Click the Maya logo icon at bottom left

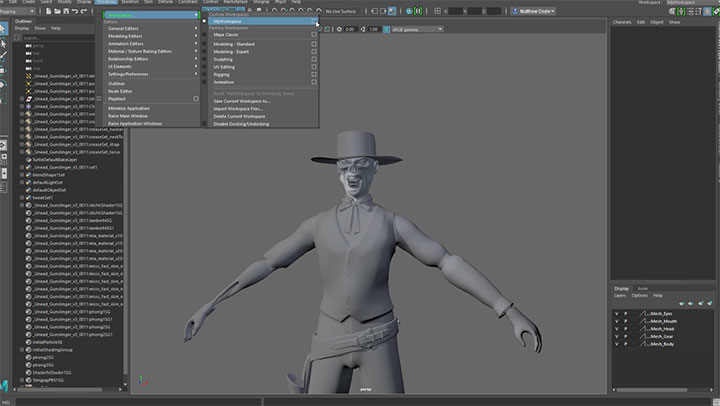(x=4, y=385)
